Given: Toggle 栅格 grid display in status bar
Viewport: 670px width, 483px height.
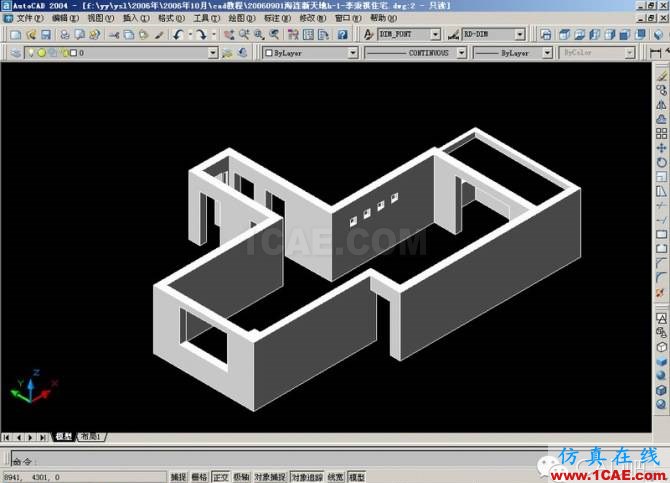Looking at the screenshot, I should [x=199, y=477].
